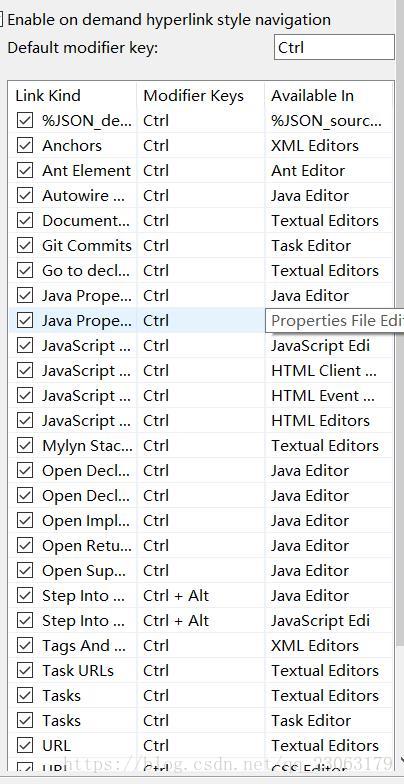Toggle the Tags And ... checkbox
Viewport: 404px width, 784px height.
tap(25, 646)
